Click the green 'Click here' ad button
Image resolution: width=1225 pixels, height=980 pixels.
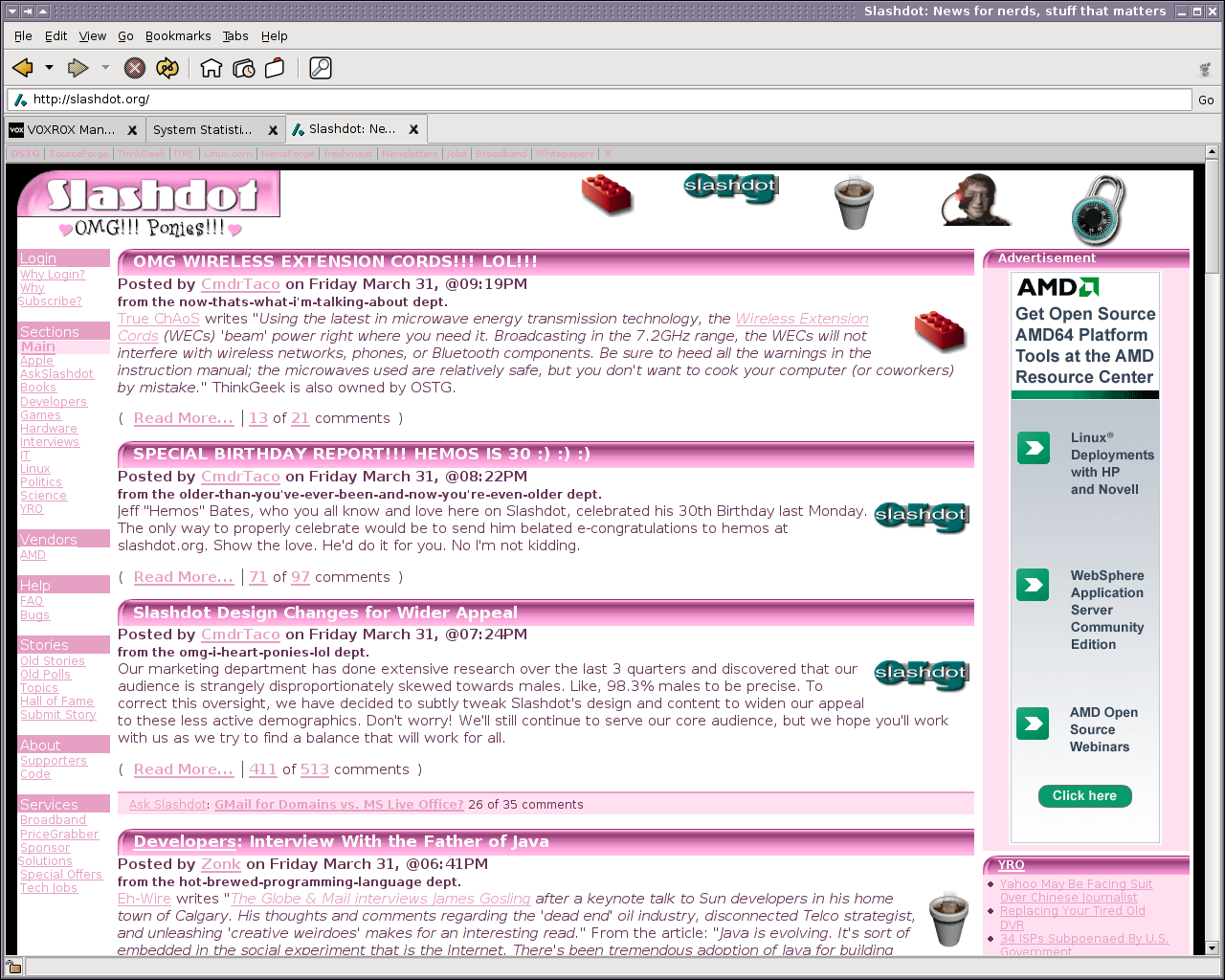pyautogui.click(x=1084, y=795)
